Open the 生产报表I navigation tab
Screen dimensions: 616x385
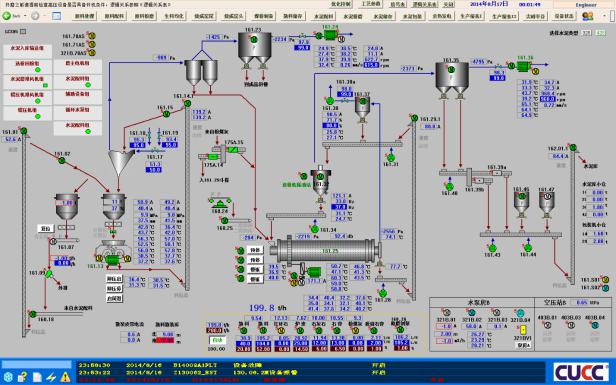click(471, 16)
